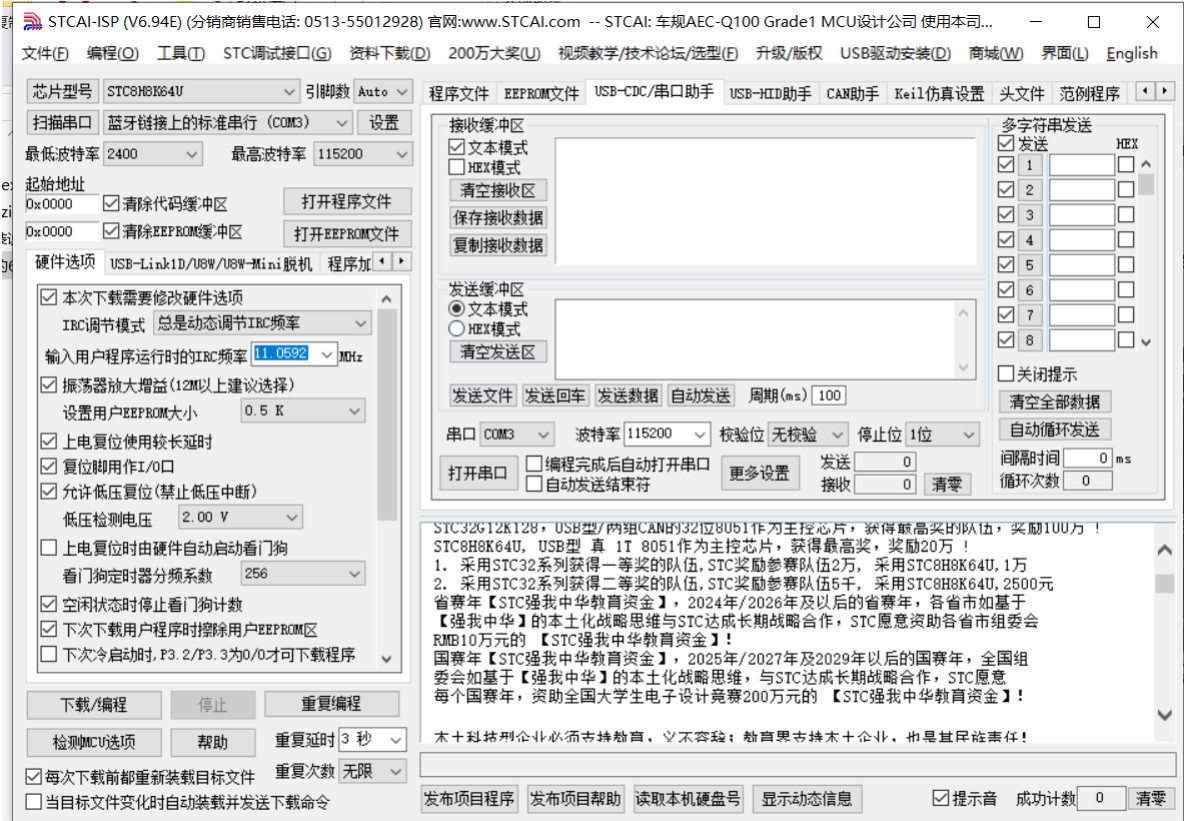
Task: Open the serial port COM3 list at top
Action: click(342, 122)
